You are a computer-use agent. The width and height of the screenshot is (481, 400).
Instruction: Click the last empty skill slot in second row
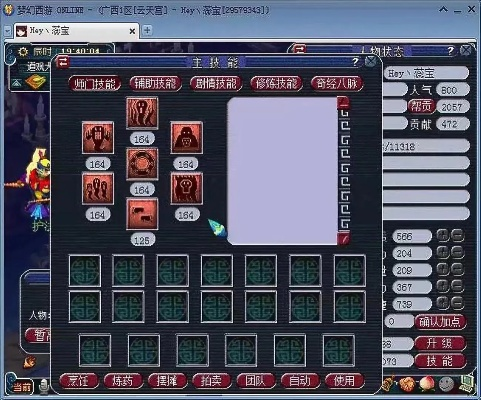[x=349, y=307]
